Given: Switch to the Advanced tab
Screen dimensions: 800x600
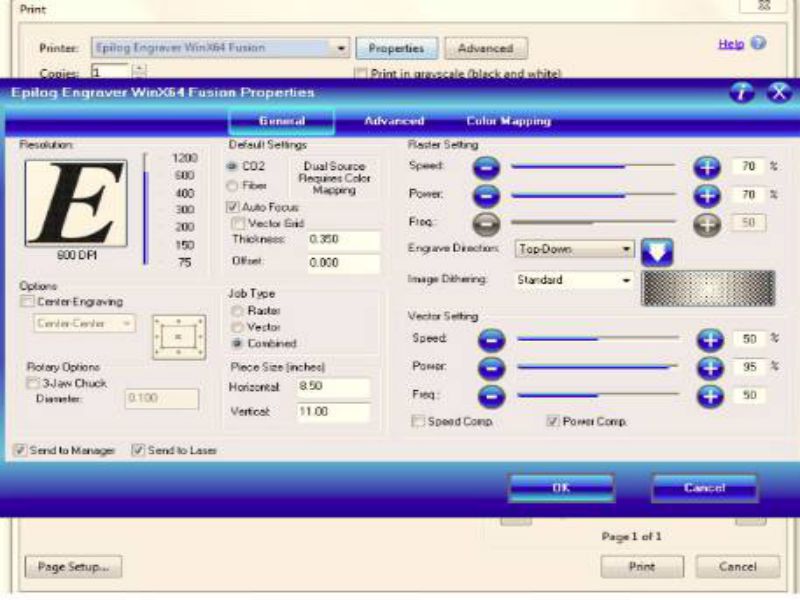Looking at the screenshot, I should [x=394, y=121].
